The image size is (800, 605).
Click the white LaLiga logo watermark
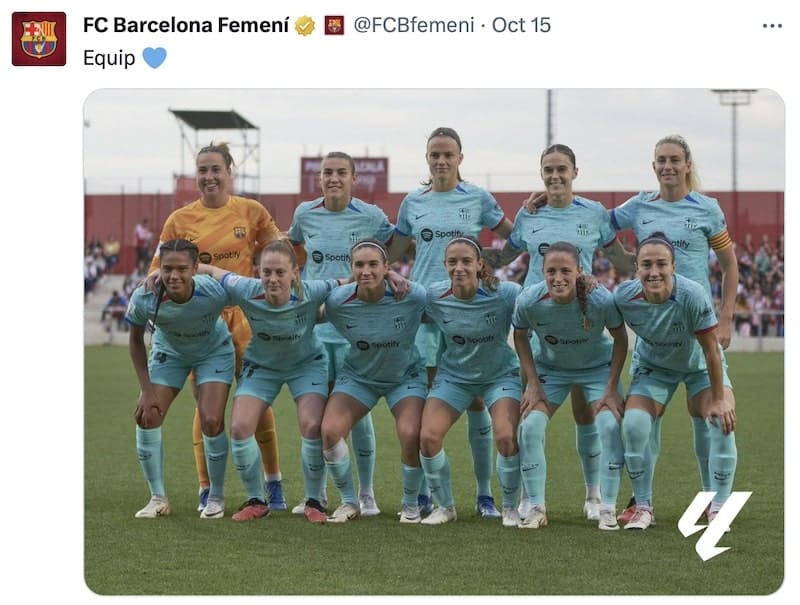714,525
